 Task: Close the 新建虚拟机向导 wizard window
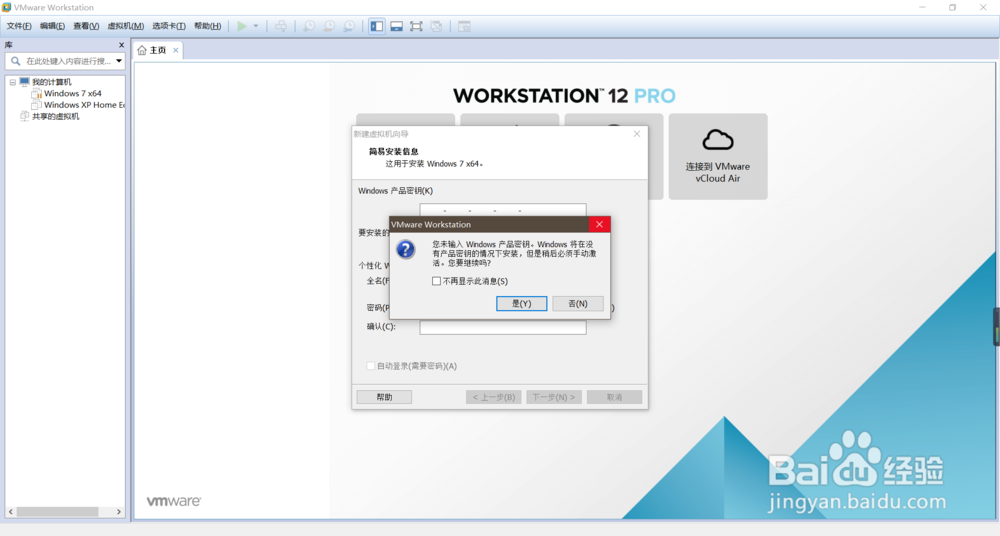click(x=636, y=134)
